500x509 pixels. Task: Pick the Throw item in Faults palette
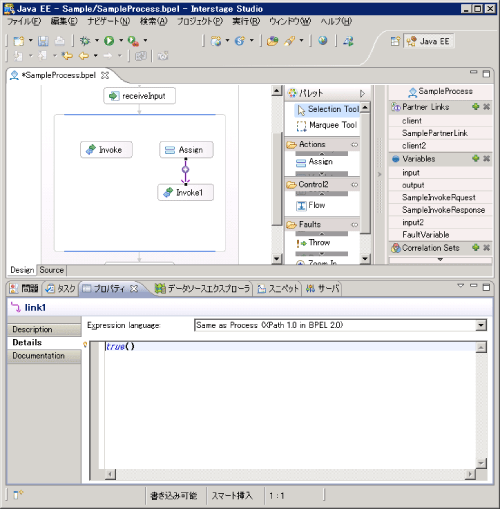(x=313, y=243)
